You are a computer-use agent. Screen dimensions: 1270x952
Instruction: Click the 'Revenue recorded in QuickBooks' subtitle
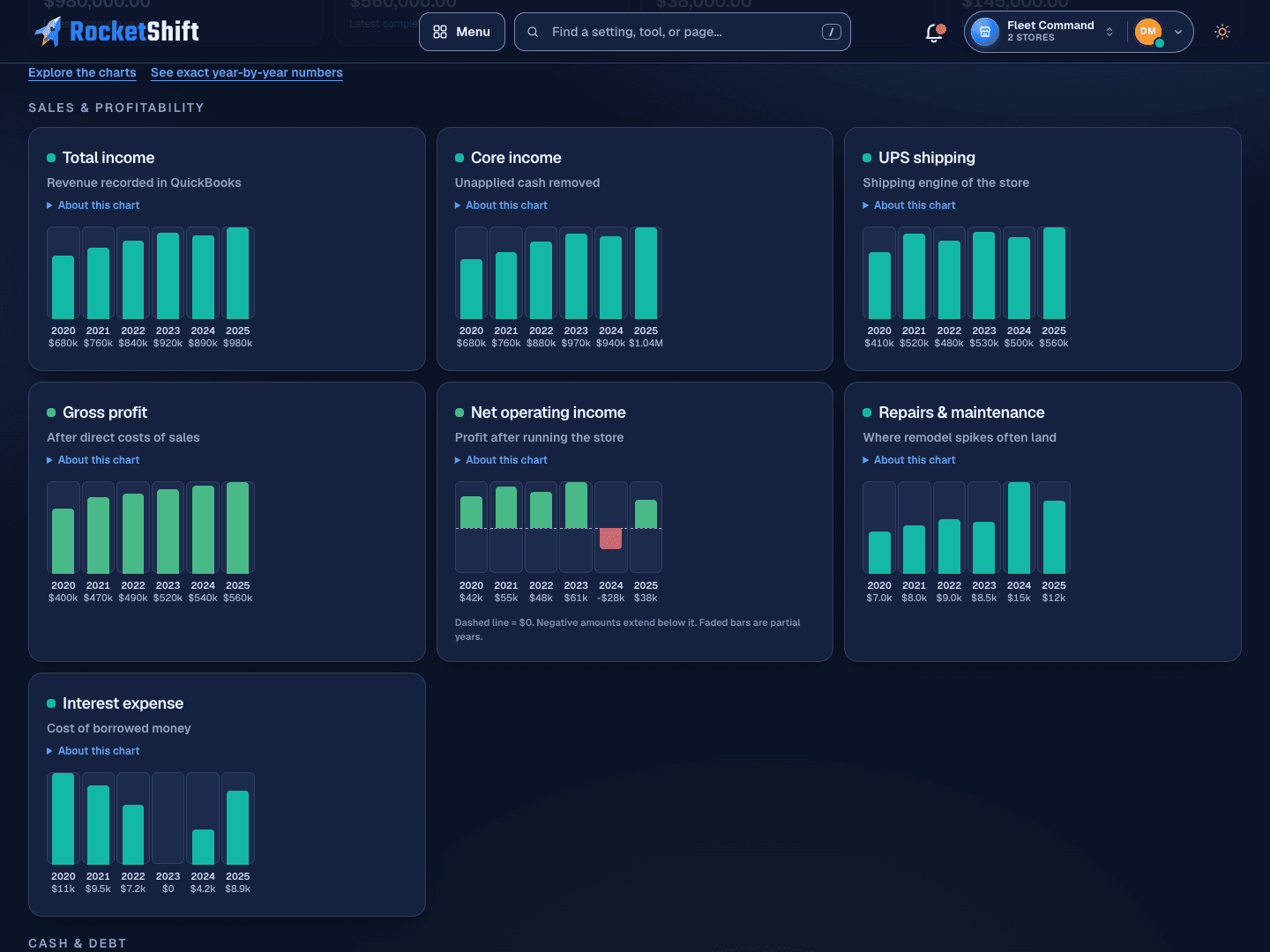click(x=144, y=182)
